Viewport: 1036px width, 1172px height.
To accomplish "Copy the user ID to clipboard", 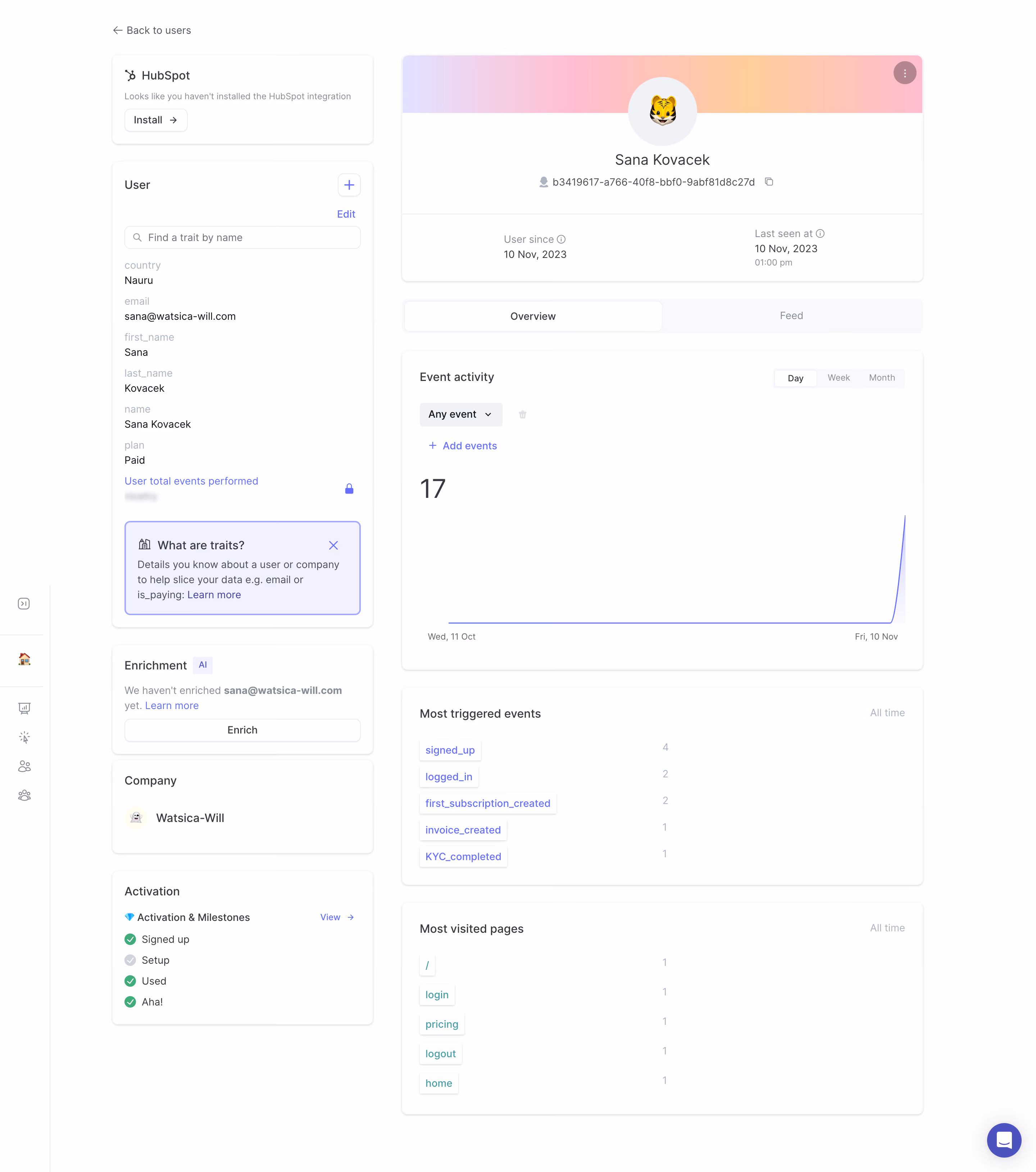I will point(769,182).
